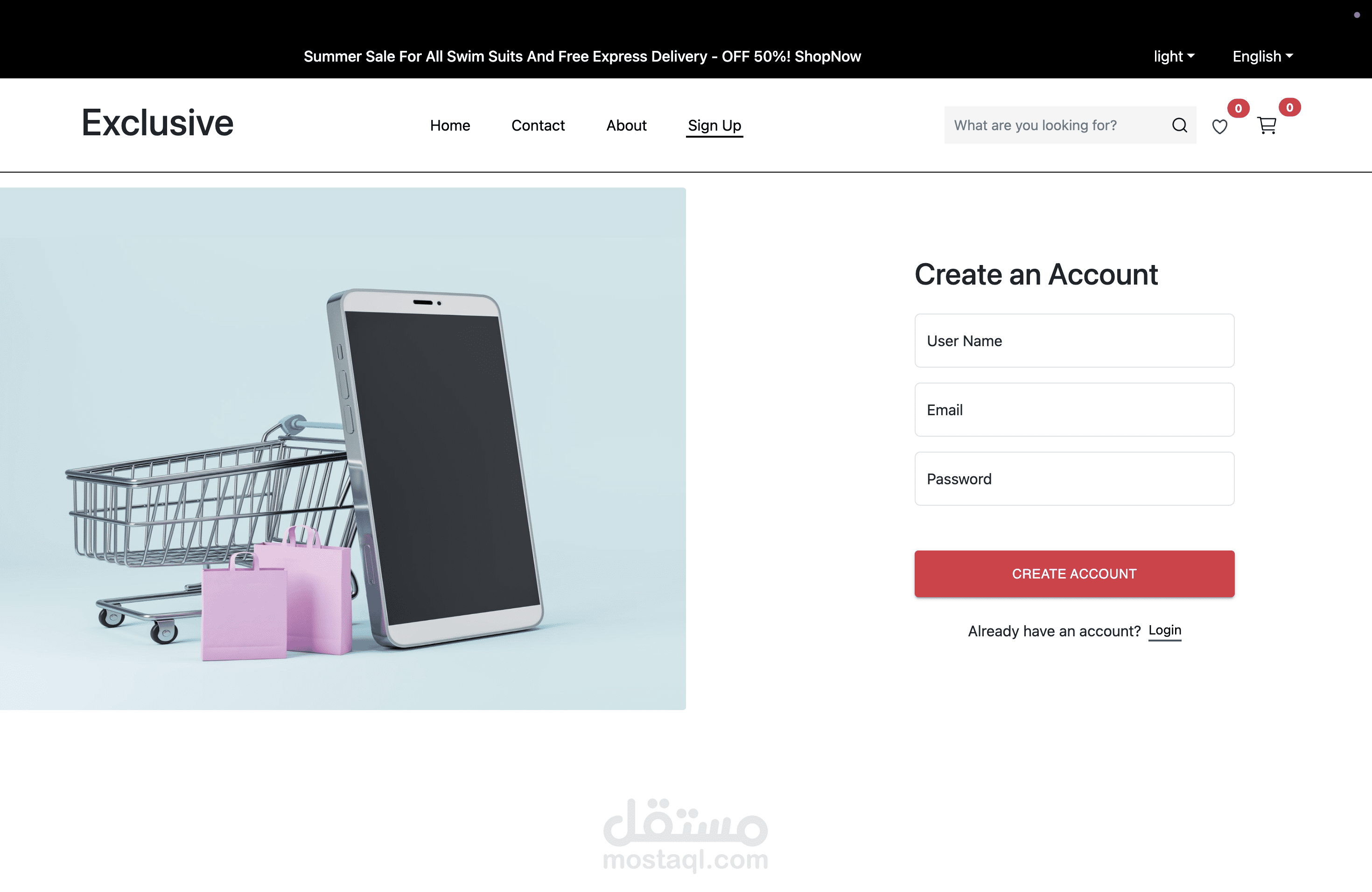The width and height of the screenshot is (1372, 892).
Task: Open the Contact page
Action: tap(538, 125)
